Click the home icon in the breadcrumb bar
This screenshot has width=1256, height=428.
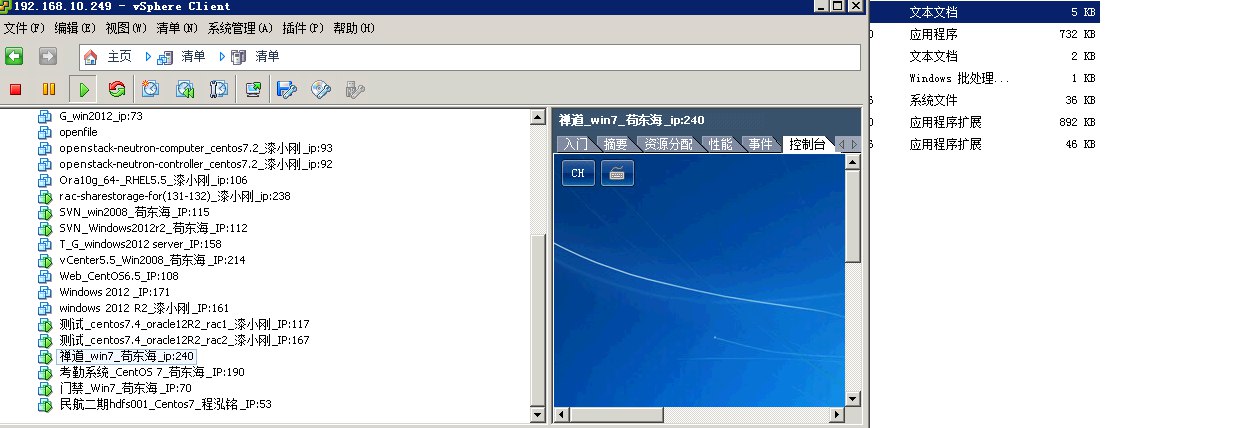pos(92,57)
